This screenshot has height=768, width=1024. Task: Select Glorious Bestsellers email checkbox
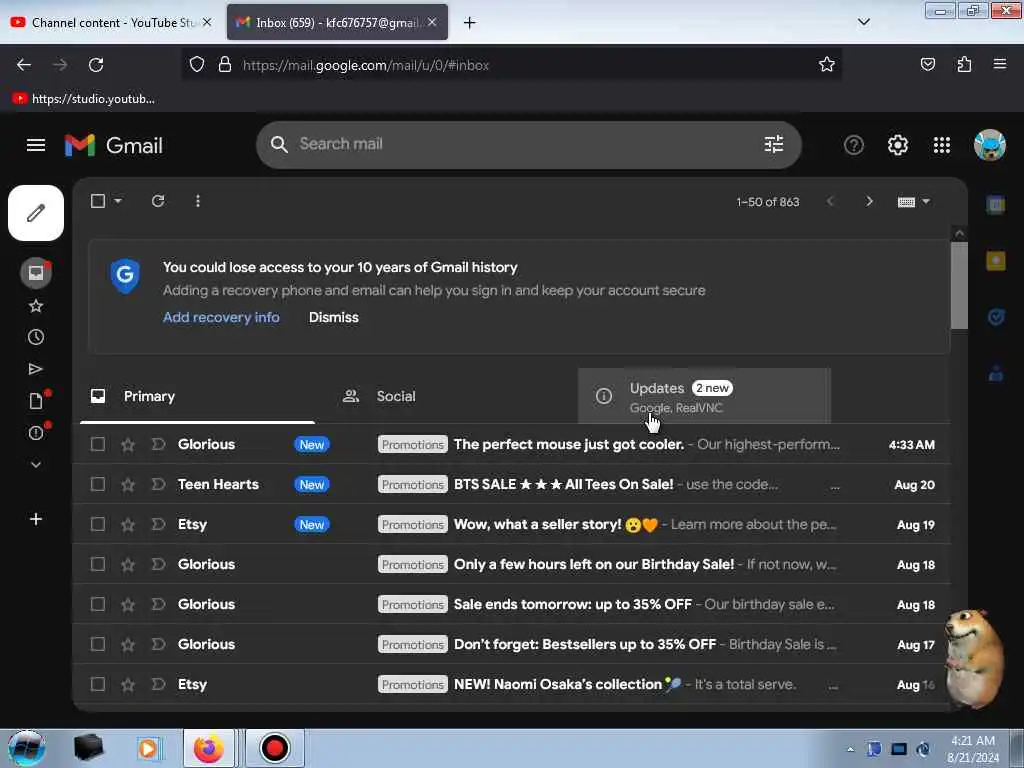(x=98, y=645)
